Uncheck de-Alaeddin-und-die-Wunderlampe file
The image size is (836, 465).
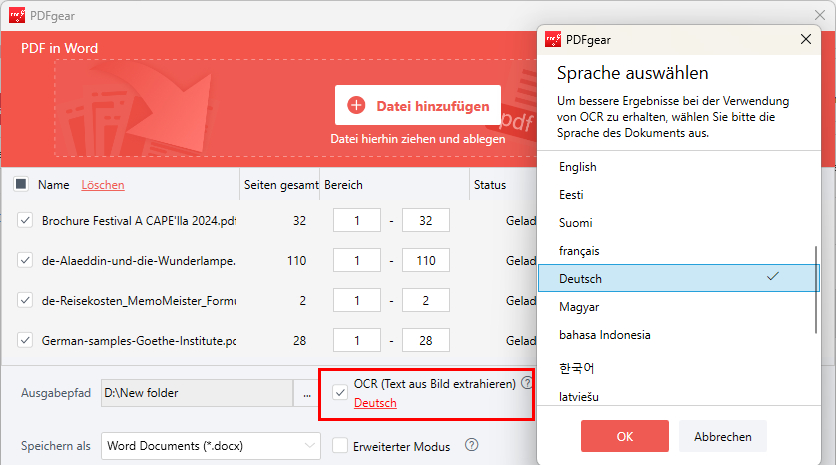[25, 260]
